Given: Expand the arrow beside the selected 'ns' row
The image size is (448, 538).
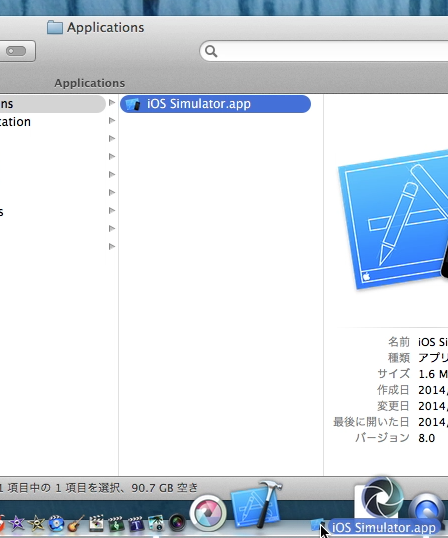Looking at the screenshot, I should (x=112, y=103).
